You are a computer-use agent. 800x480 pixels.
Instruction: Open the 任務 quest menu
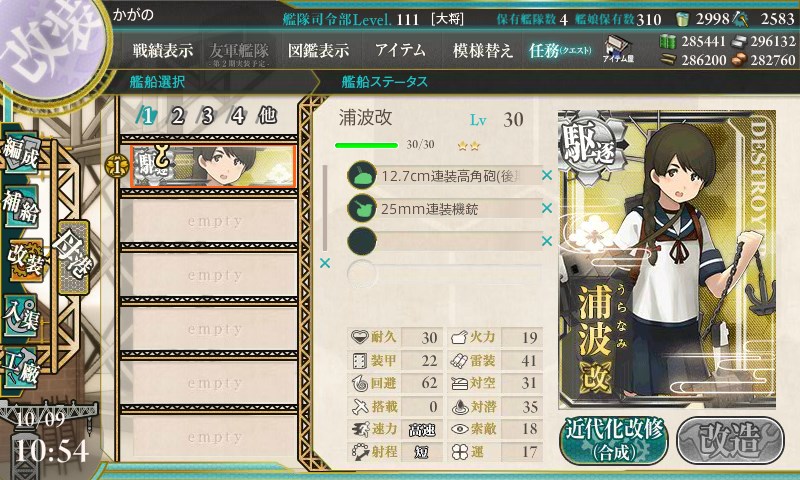[560, 50]
